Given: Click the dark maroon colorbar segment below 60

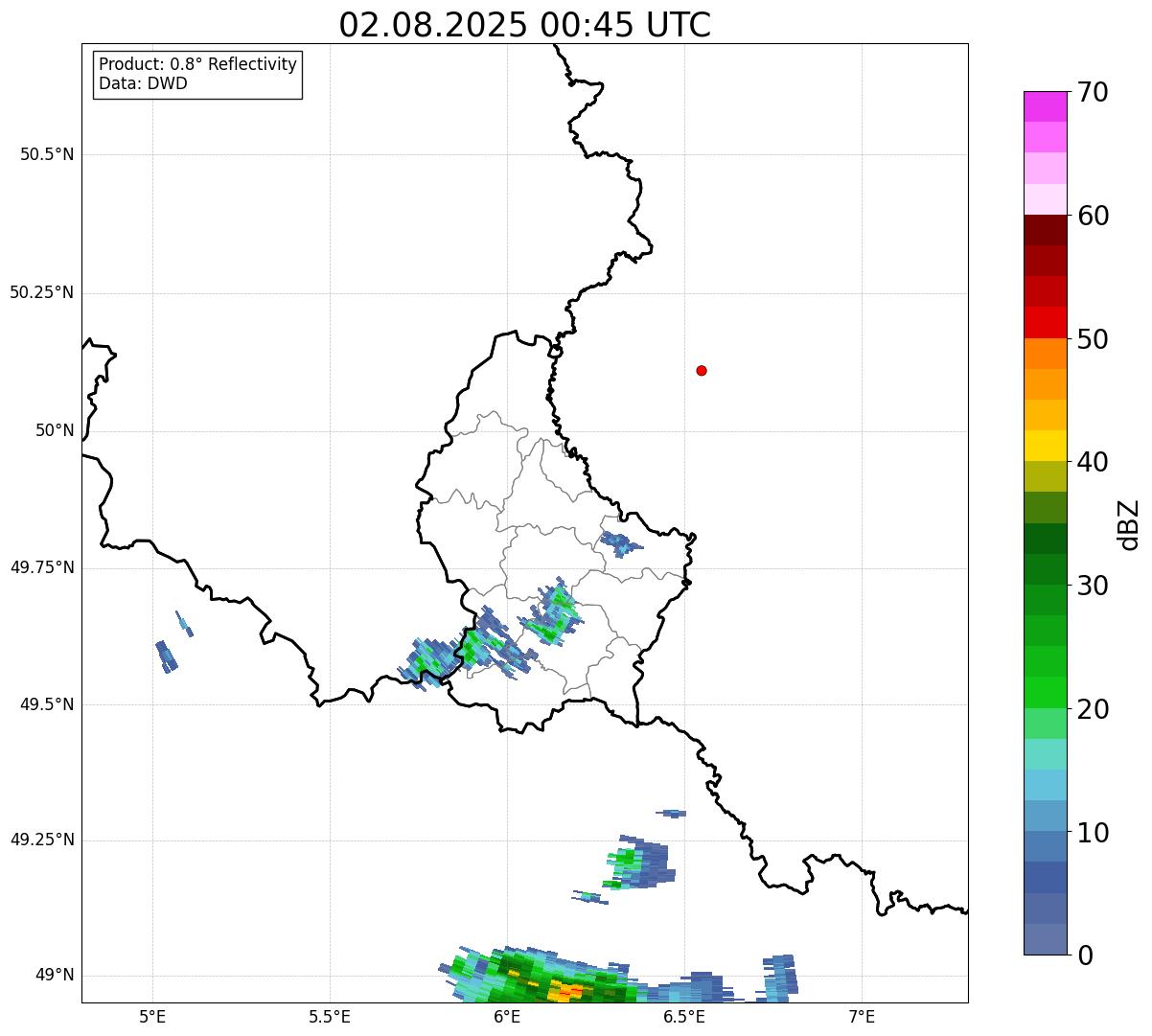Looking at the screenshot, I should 1045,230.
